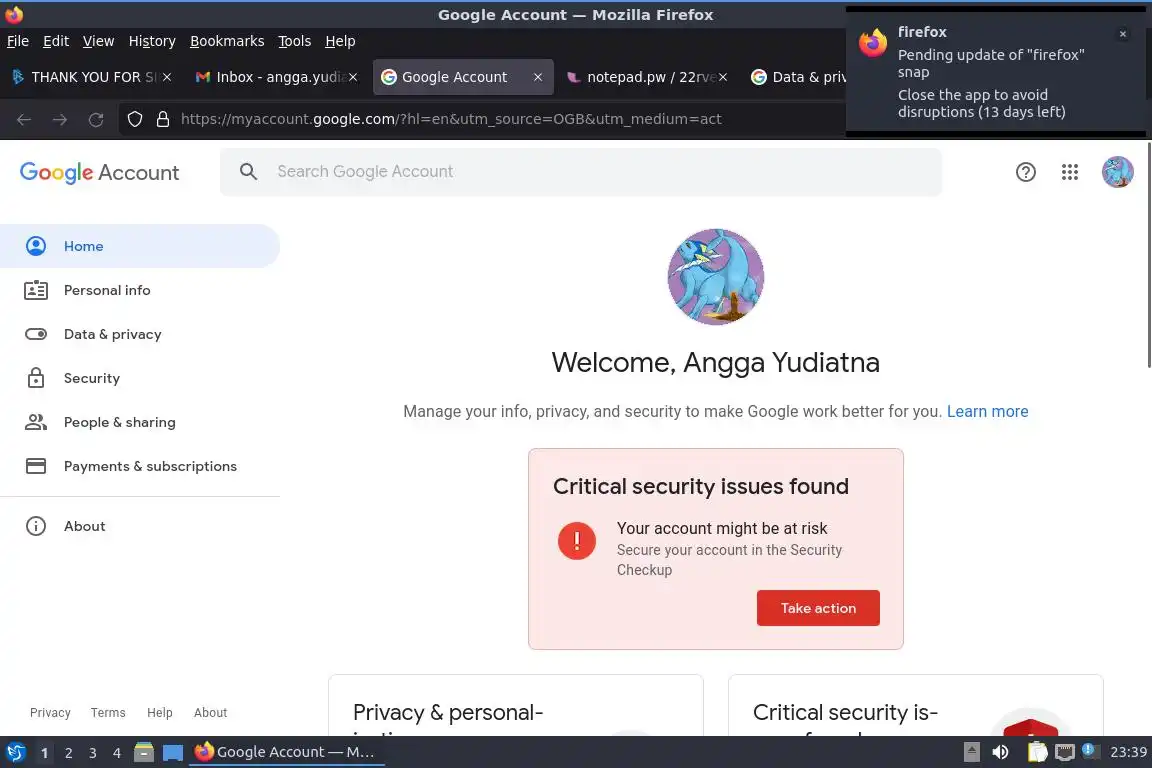Click the 23:39 clock in taskbar
This screenshot has height=768, width=1152.
tap(1128, 753)
